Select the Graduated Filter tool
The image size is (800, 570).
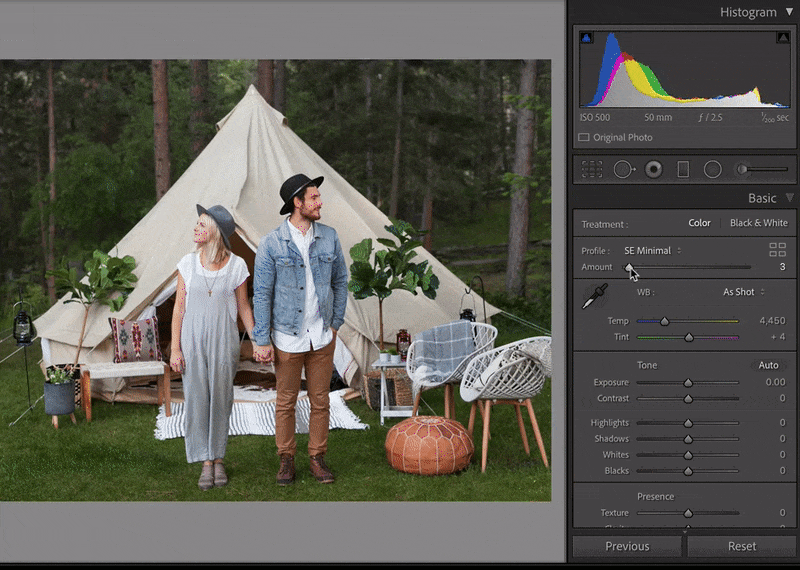pyautogui.click(x=683, y=170)
